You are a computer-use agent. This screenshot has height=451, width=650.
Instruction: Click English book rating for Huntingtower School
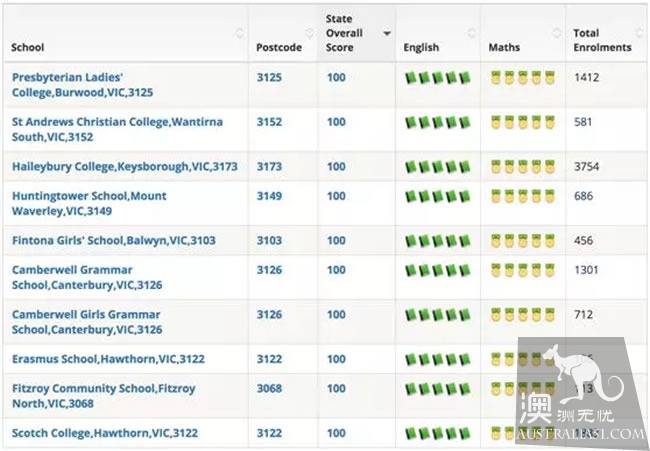[x=438, y=196]
